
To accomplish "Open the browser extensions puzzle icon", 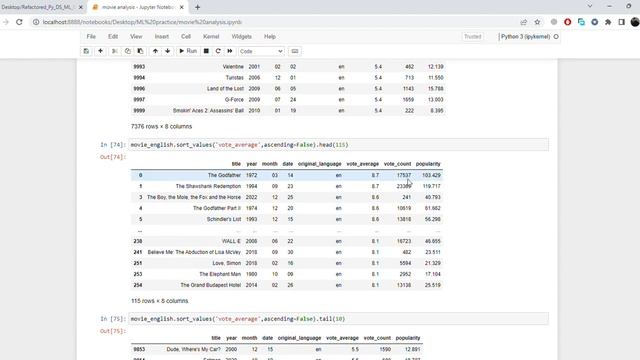I will (608, 22).
